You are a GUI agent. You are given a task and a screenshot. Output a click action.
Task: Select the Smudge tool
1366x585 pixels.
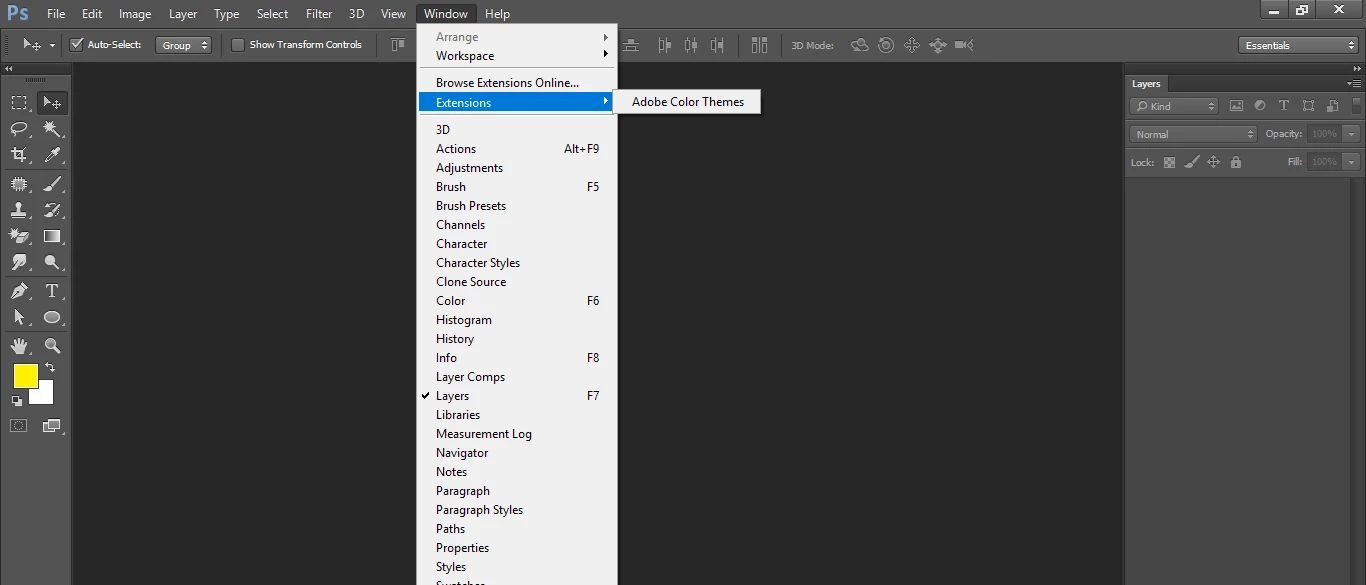[19, 262]
